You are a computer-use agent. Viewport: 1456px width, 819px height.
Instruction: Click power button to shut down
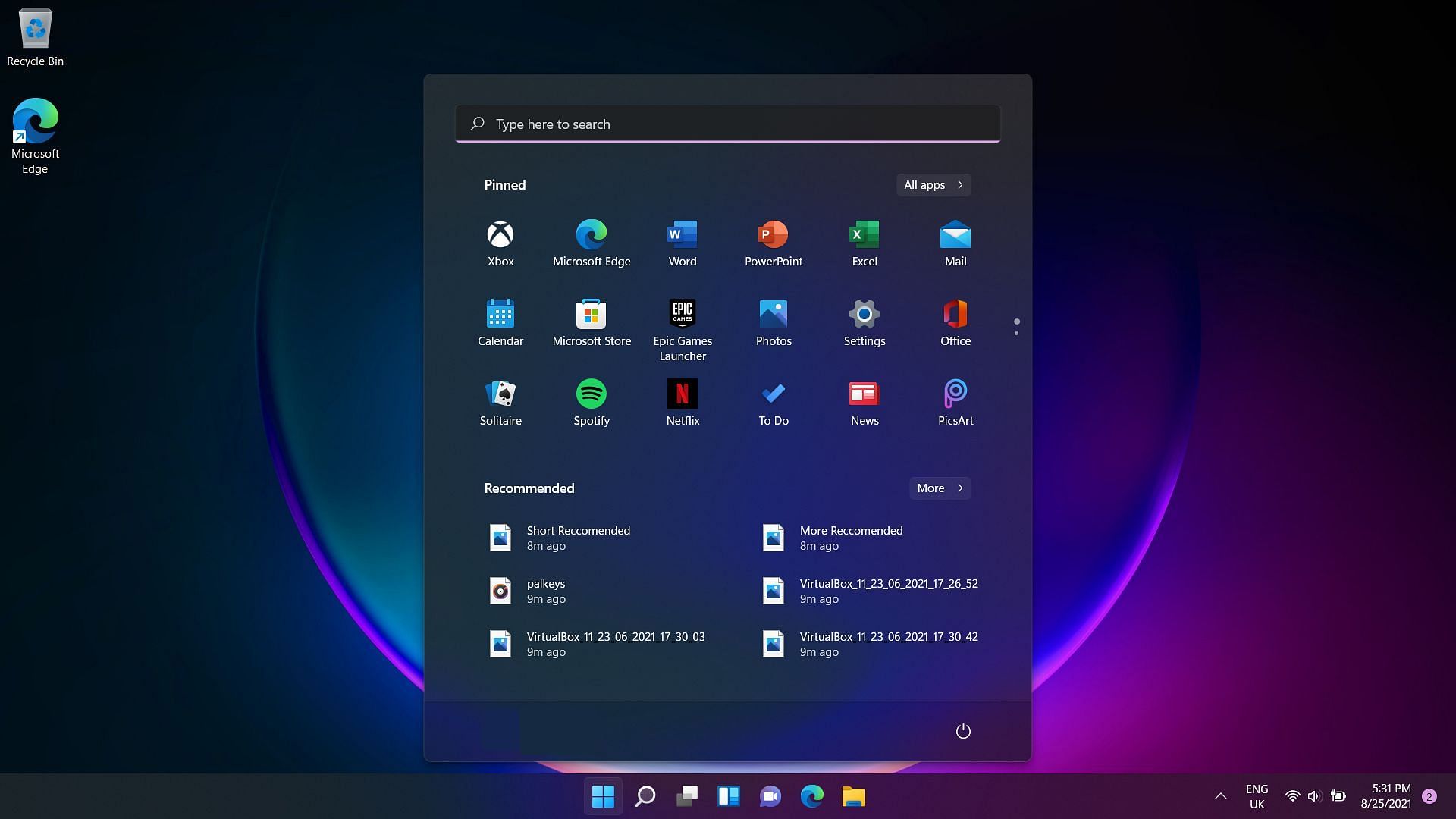pyautogui.click(x=963, y=731)
